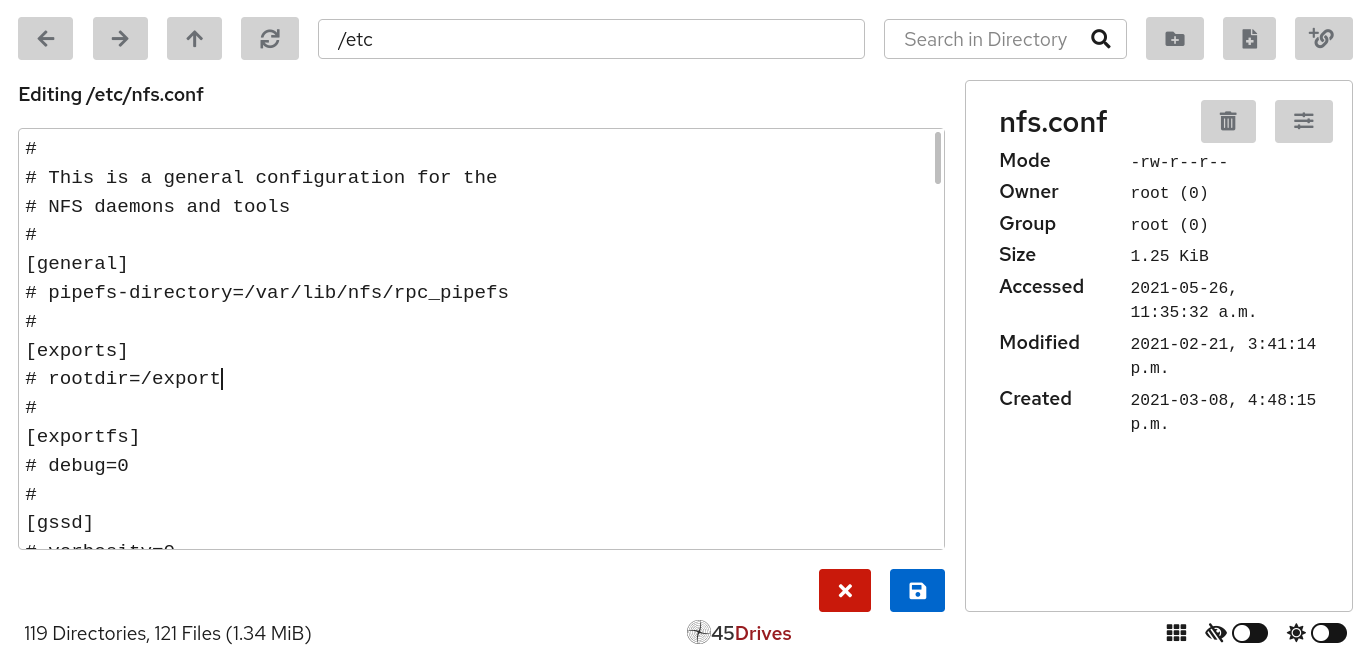Image resolution: width=1371 pixels, height=655 pixels.
Task: Click the crossed-out eye hidden files icon
Action: pyautogui.click(x=1216, y=633)
